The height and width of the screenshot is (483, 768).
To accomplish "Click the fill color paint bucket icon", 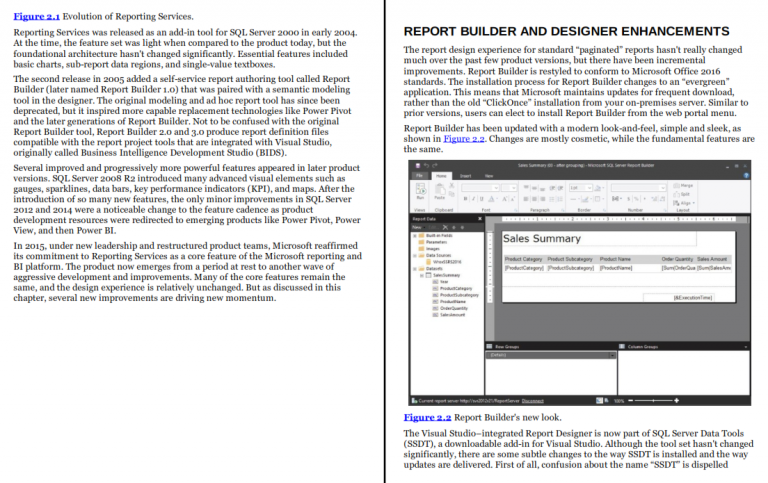I will [x=599, y=188].
